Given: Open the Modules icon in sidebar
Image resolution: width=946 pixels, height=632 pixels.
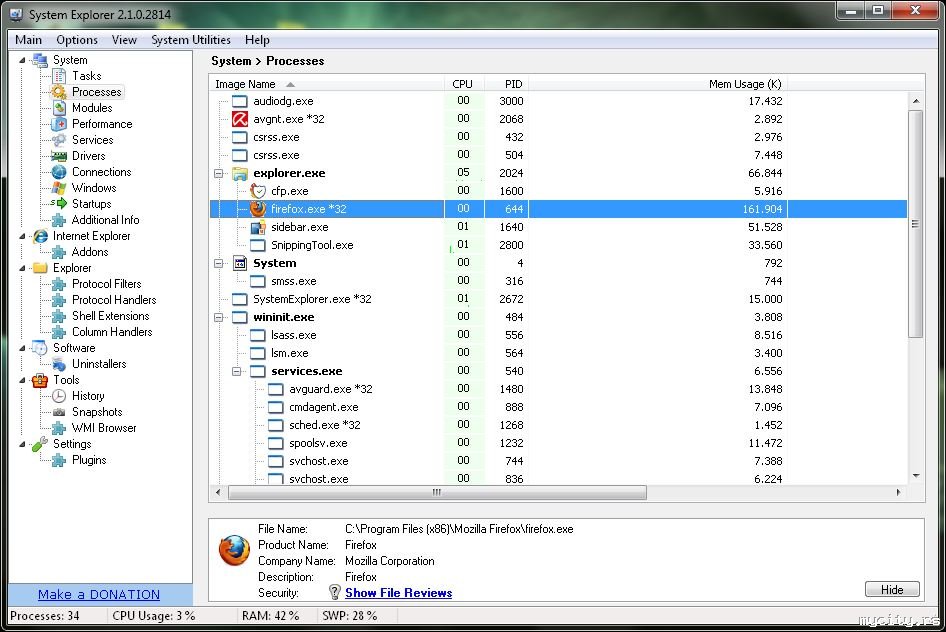Looking at the screenshot, I should [59, 108].
